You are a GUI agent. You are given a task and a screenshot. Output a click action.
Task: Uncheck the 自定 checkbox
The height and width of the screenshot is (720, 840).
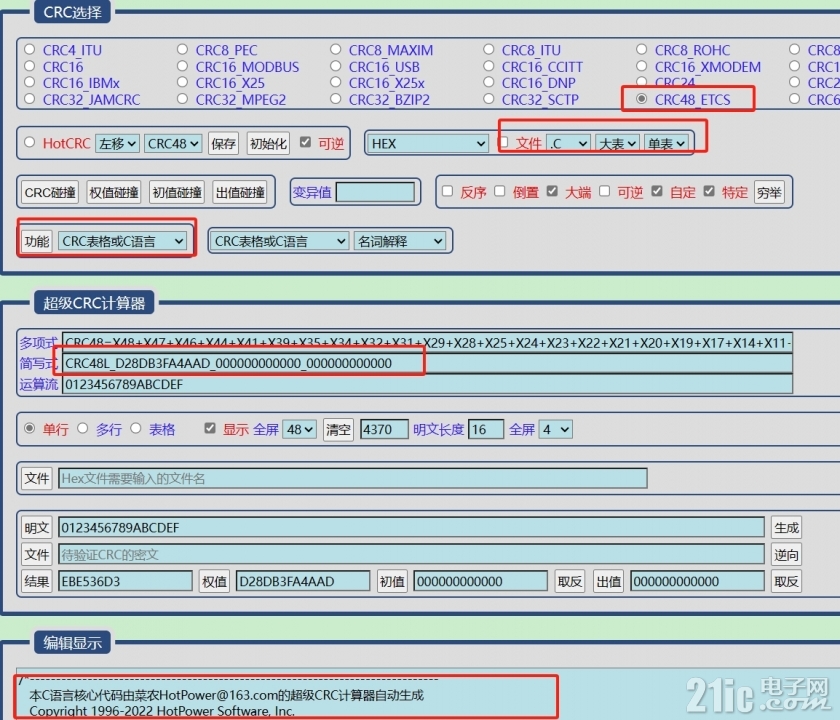[657, 191]
